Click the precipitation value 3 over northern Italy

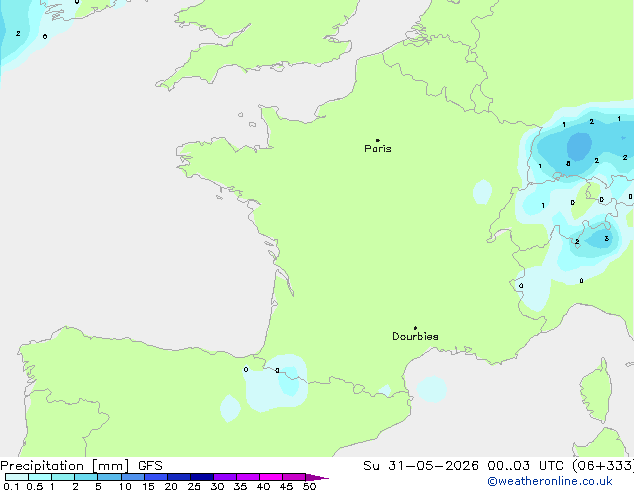coord(606,239)
